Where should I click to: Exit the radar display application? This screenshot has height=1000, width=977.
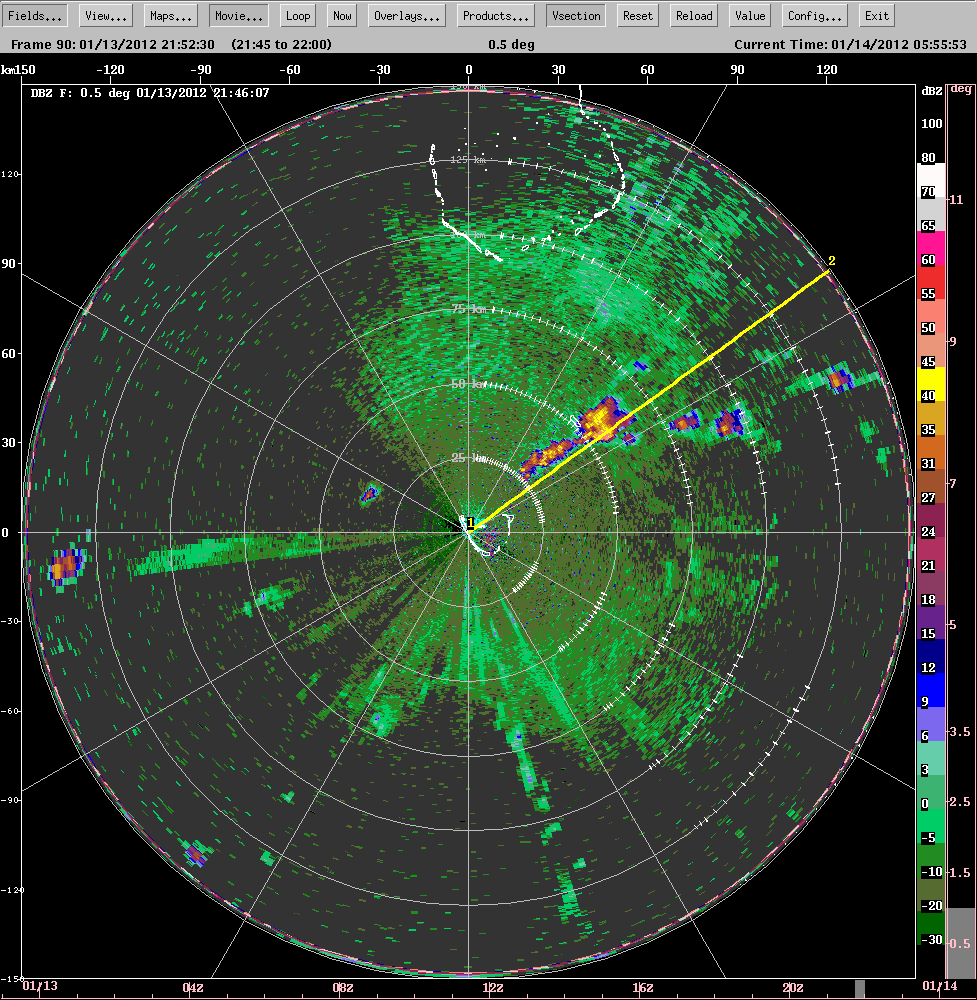(876, 15)
